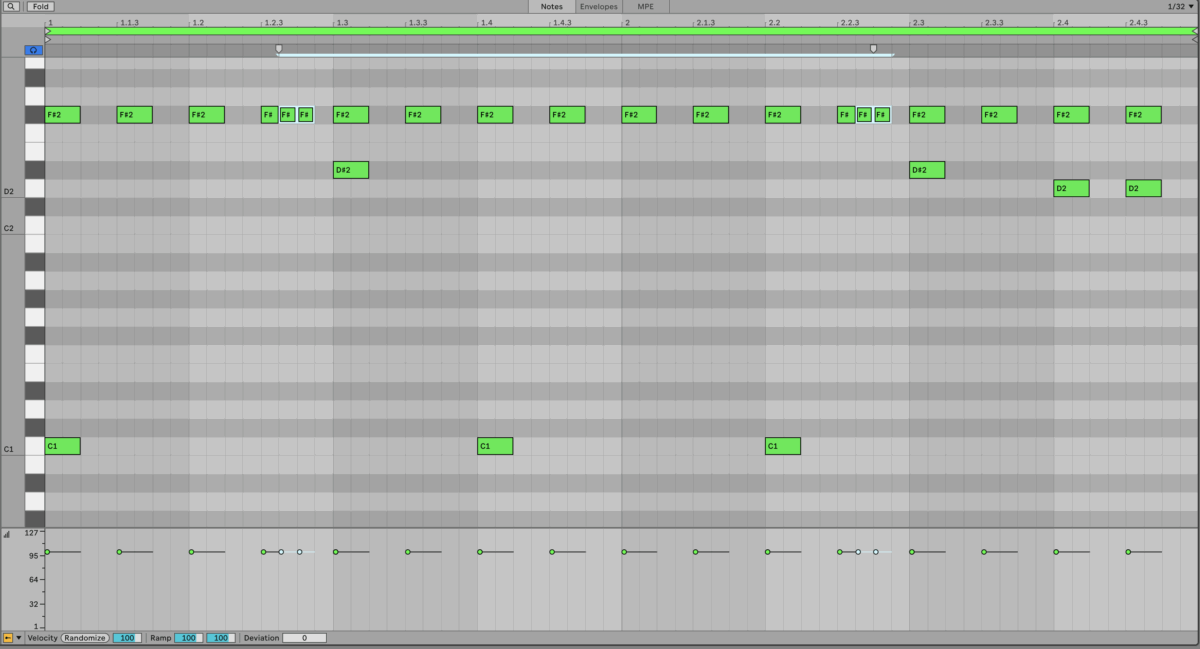Select the Notes tab
Screen dimensions: 1200x649
tap(551, 6)
